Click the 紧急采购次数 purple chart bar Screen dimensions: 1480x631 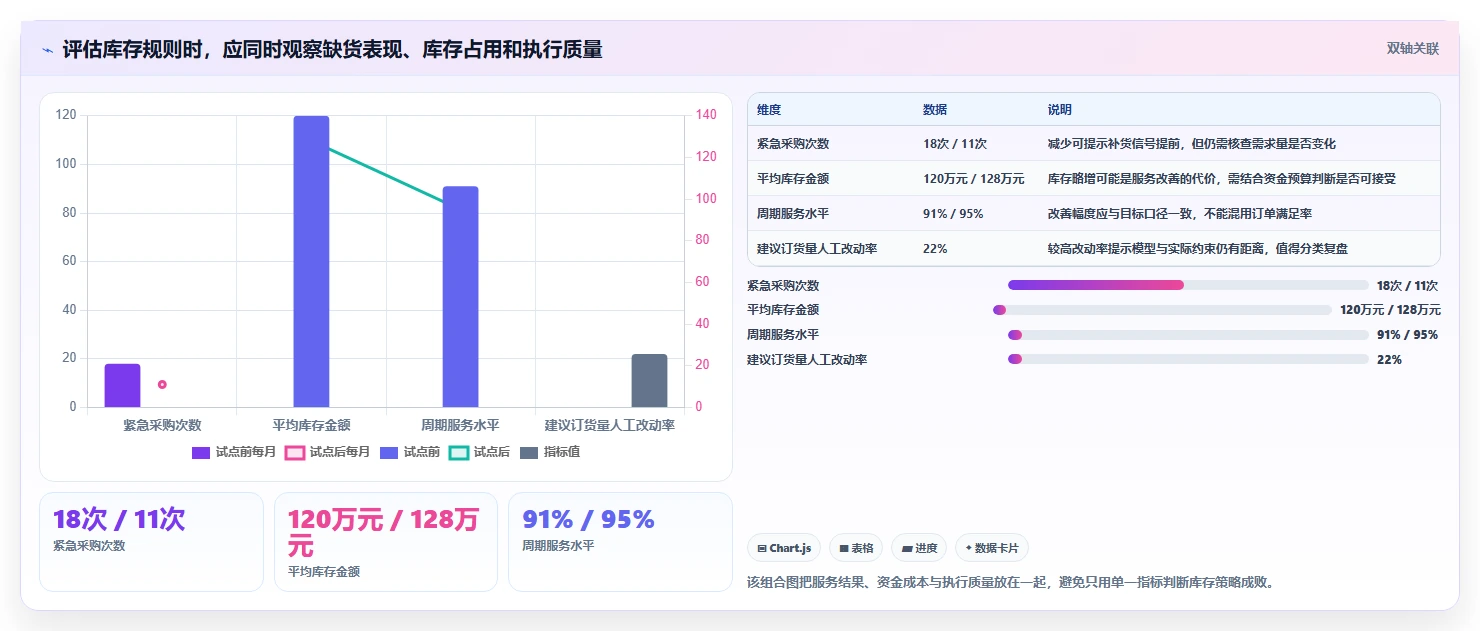tap(122, 386)
